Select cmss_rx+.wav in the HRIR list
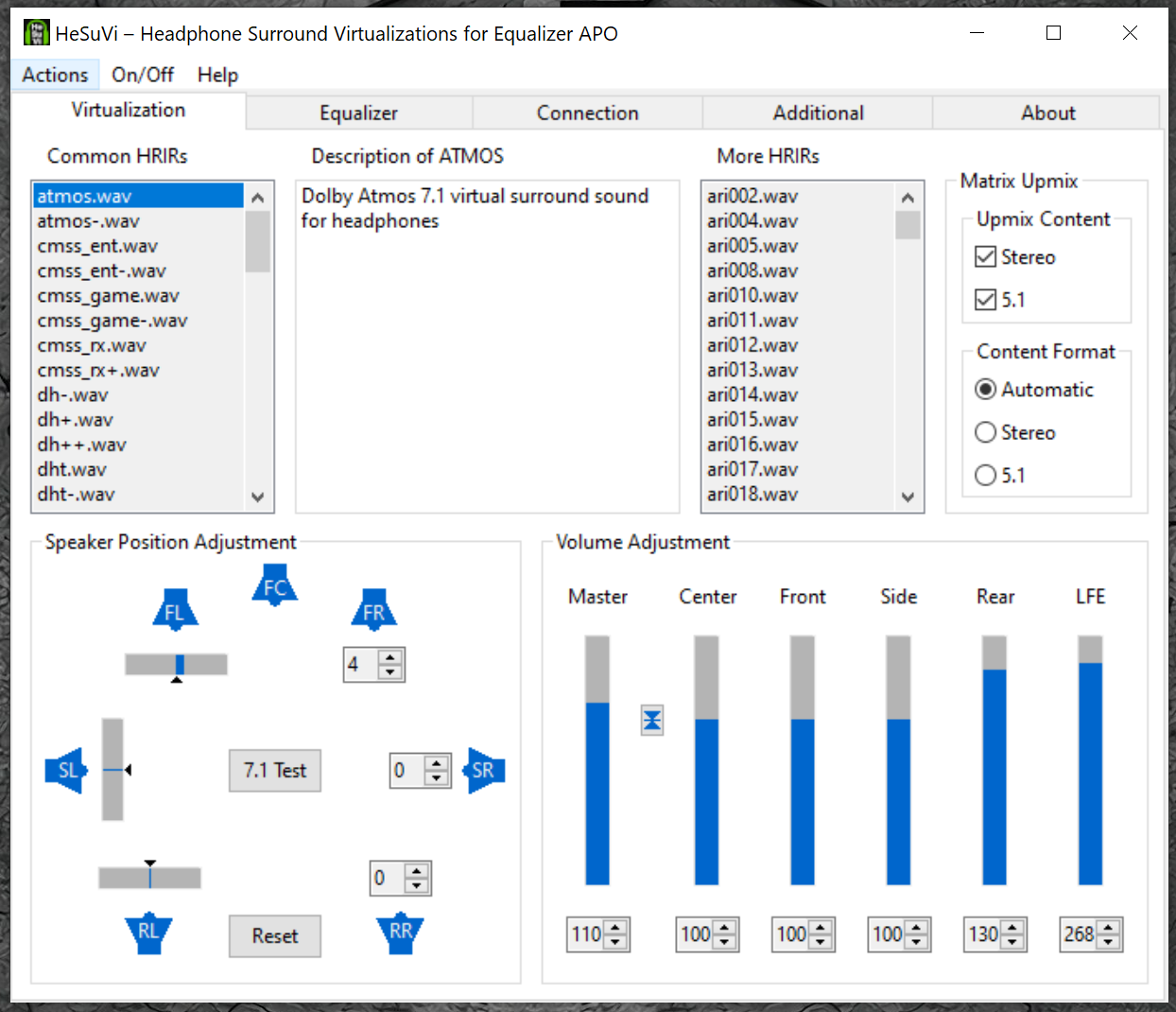 (139, 370)
